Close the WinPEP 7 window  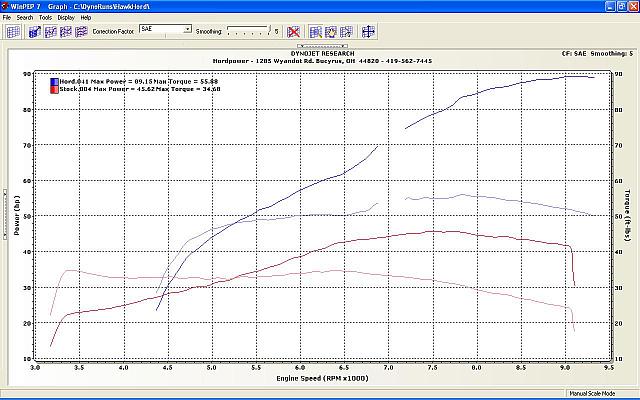pyautogui.click(x=633, y=6)
